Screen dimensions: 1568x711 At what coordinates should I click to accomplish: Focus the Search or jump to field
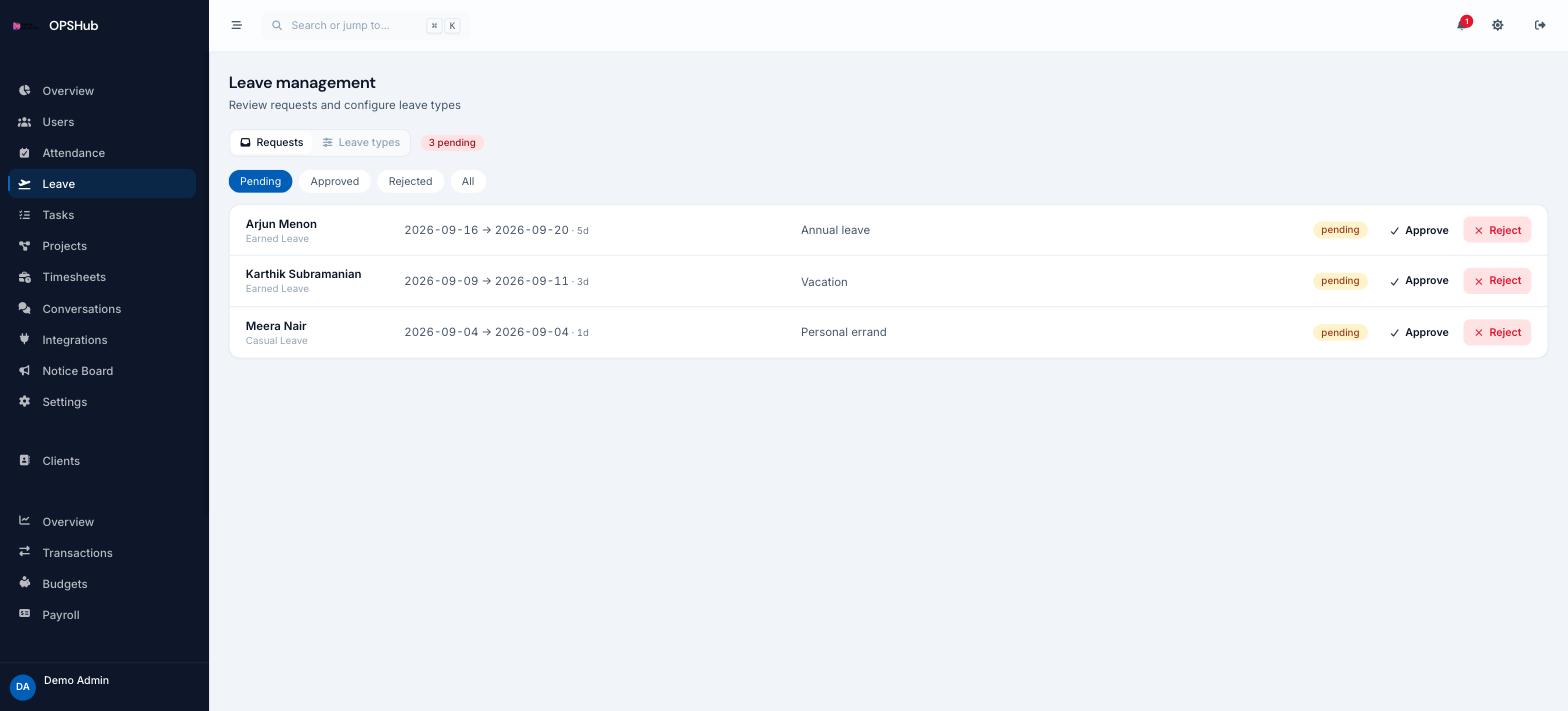pyautogui.click(x=365, y=25)
